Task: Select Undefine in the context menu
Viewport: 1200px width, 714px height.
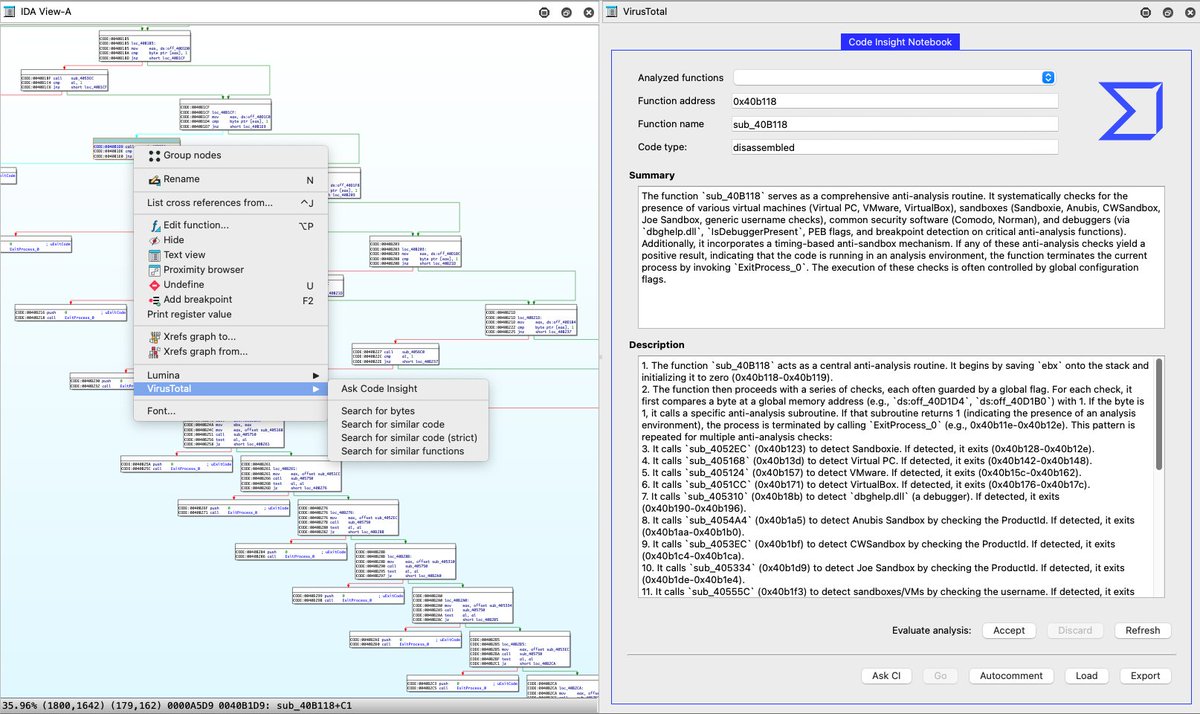Action: click(231, 285)
